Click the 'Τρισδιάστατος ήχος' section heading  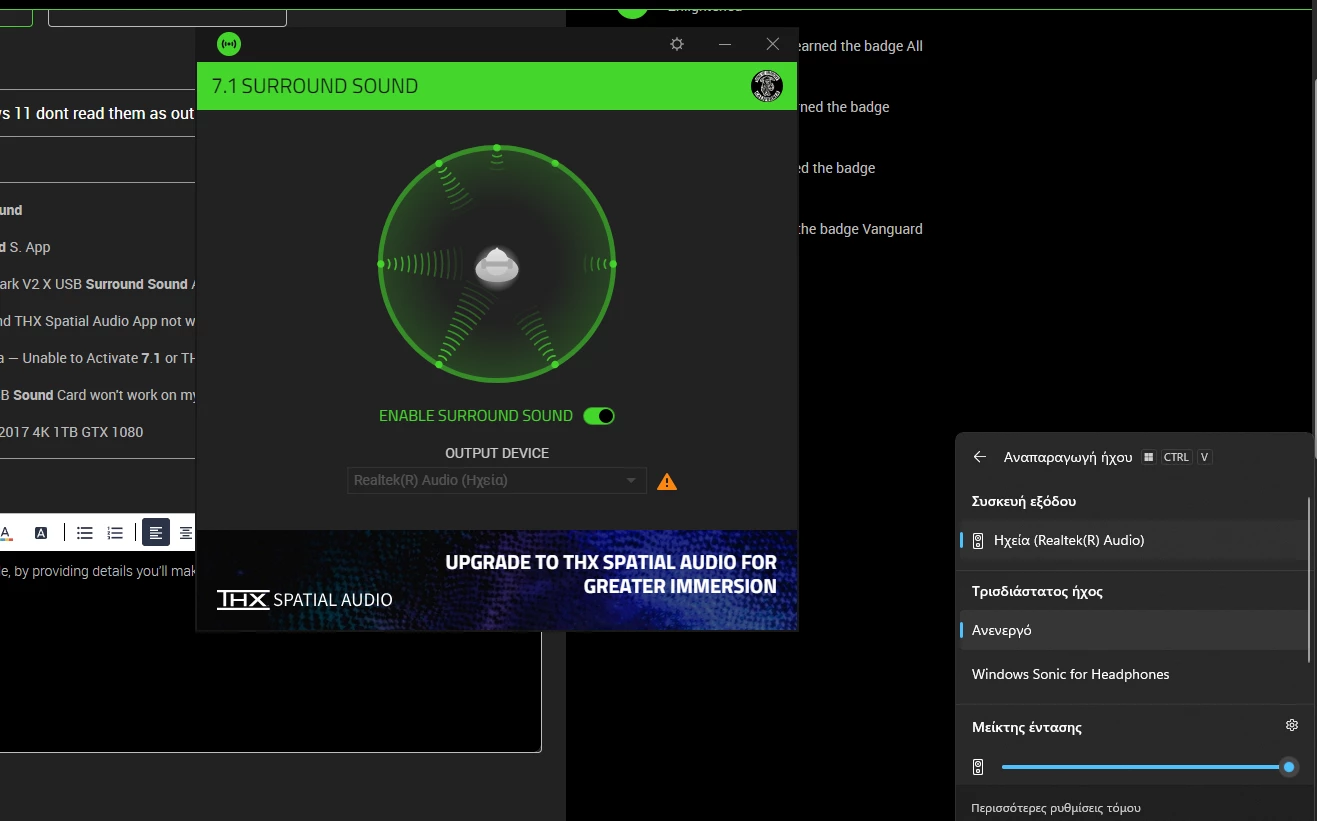coord(1037,591)
